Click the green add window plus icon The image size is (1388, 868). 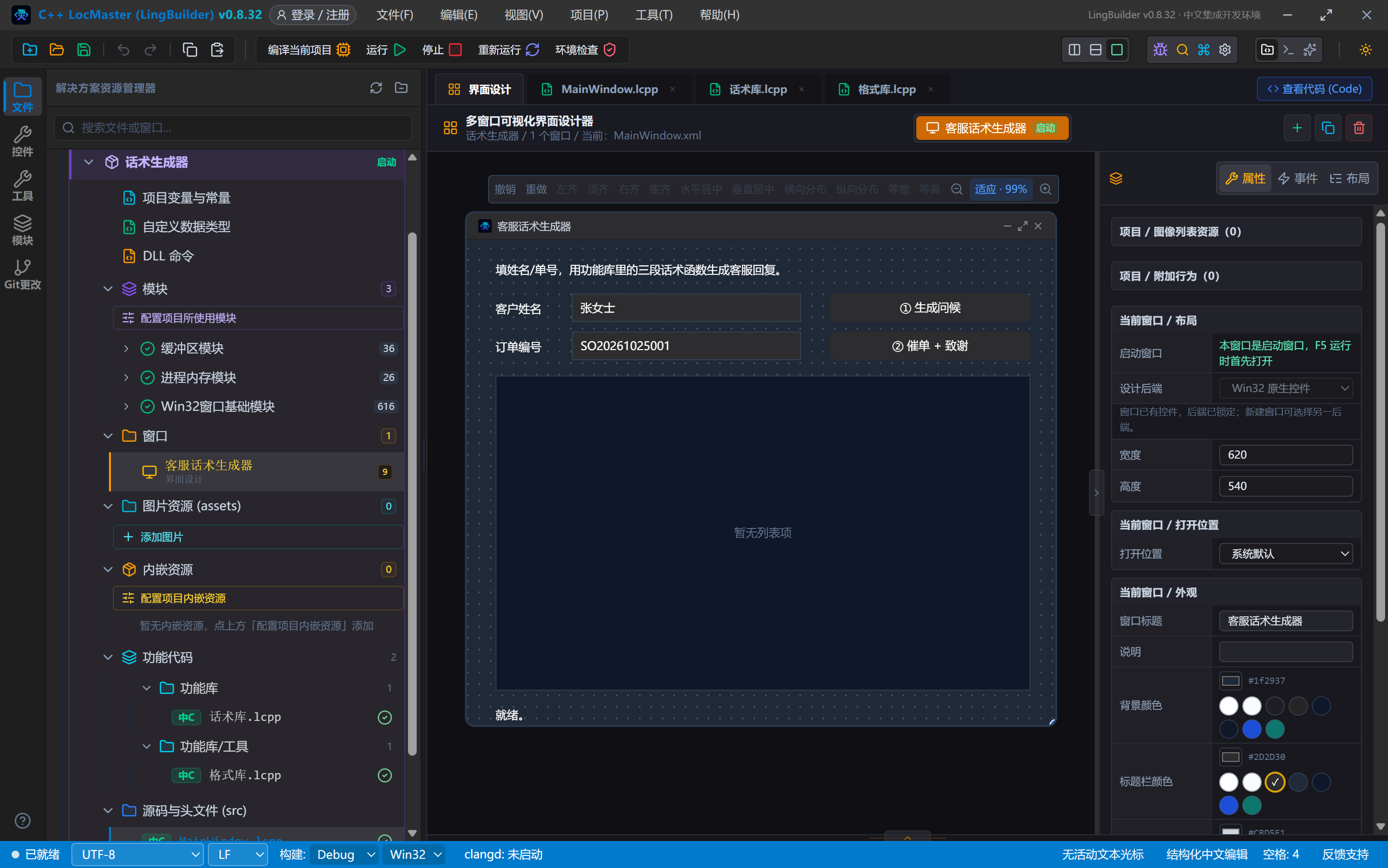pos(1297,127)
